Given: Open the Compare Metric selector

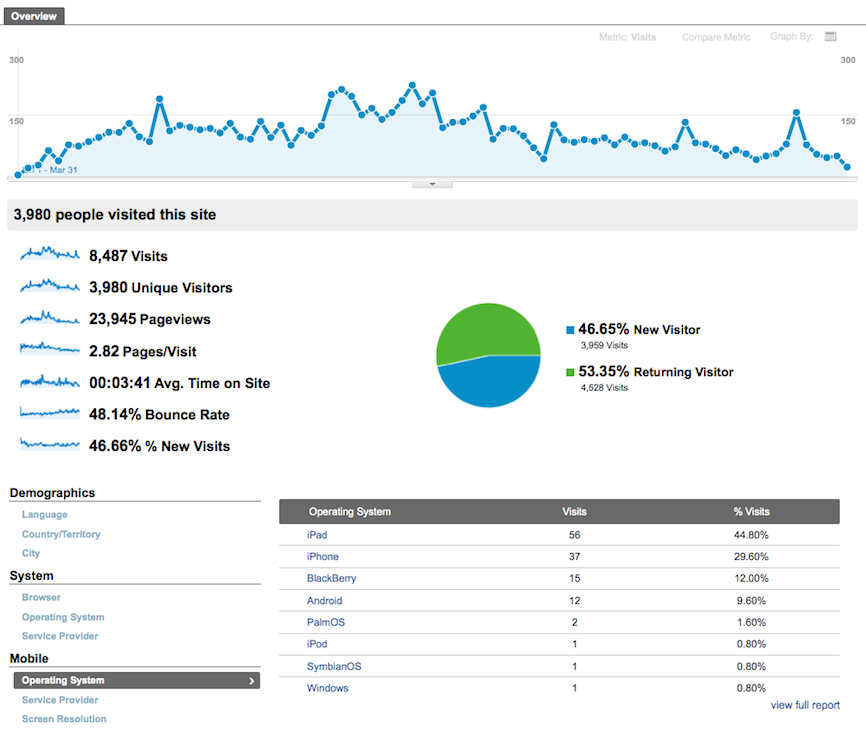Looking at the screenshot, I should point(716,37).
